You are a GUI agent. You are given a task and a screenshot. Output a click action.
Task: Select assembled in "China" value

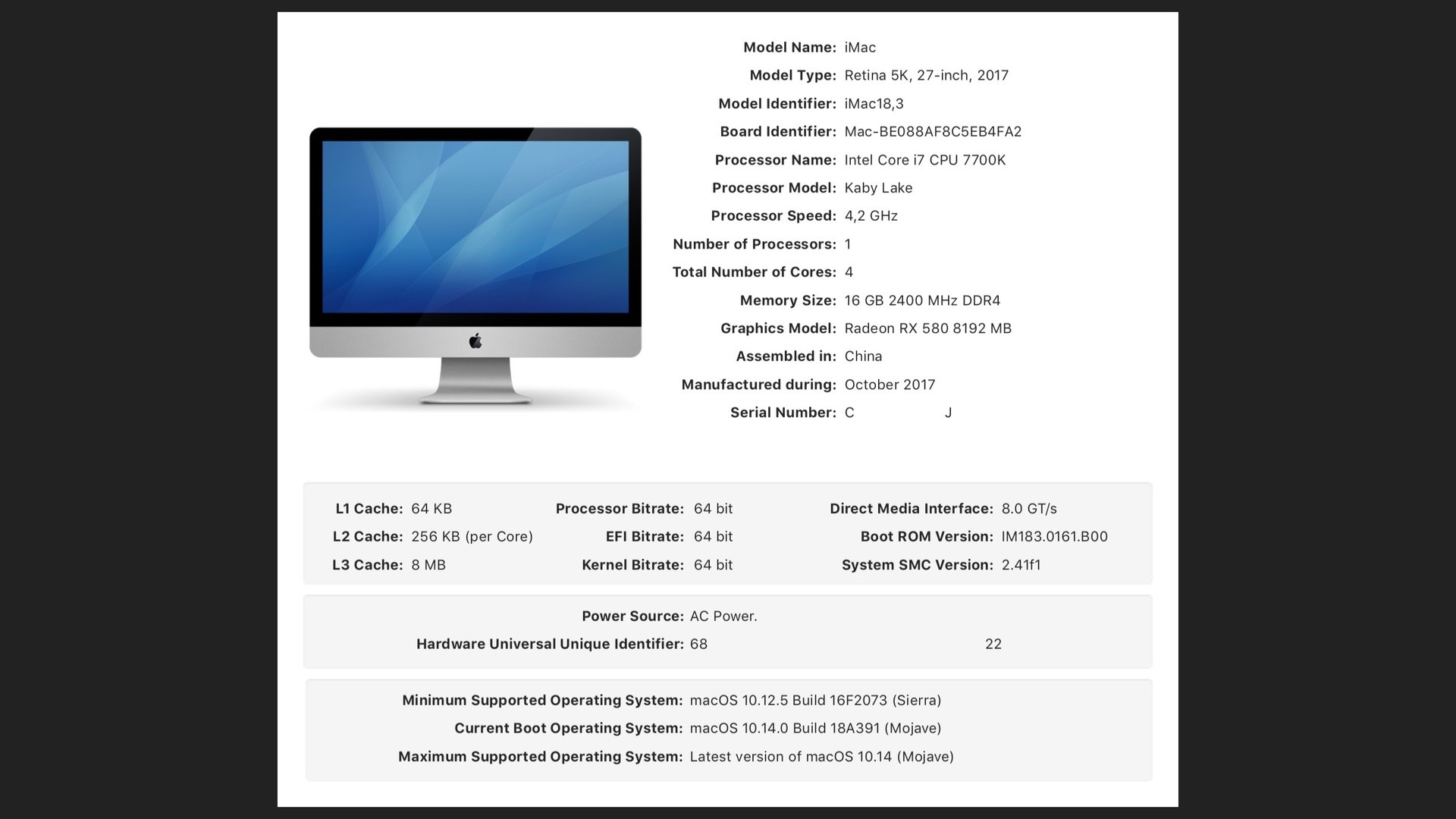pyautogui.click(x=863, y=356)
